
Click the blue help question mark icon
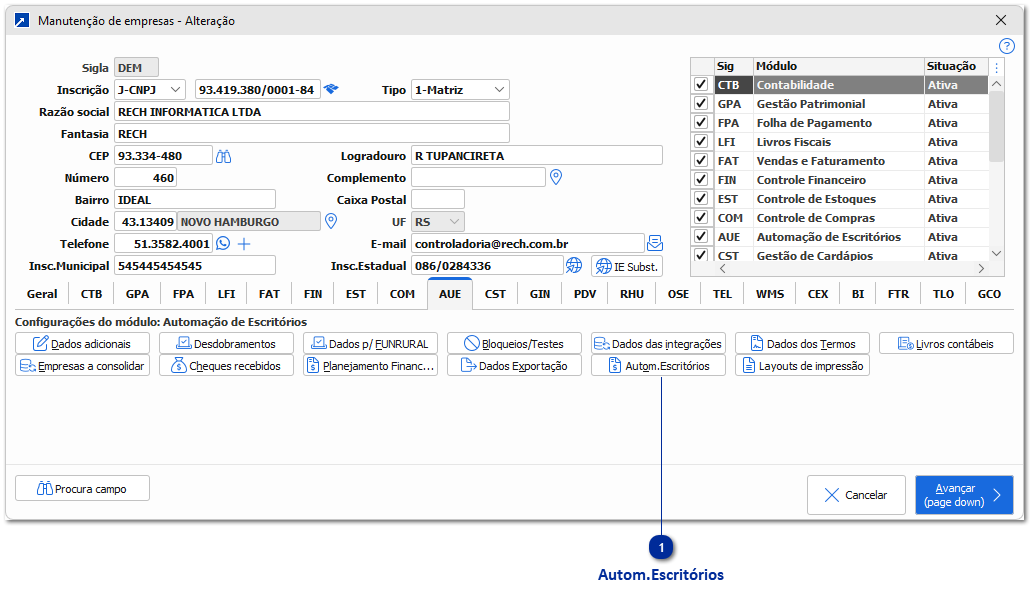[1007, 46]
